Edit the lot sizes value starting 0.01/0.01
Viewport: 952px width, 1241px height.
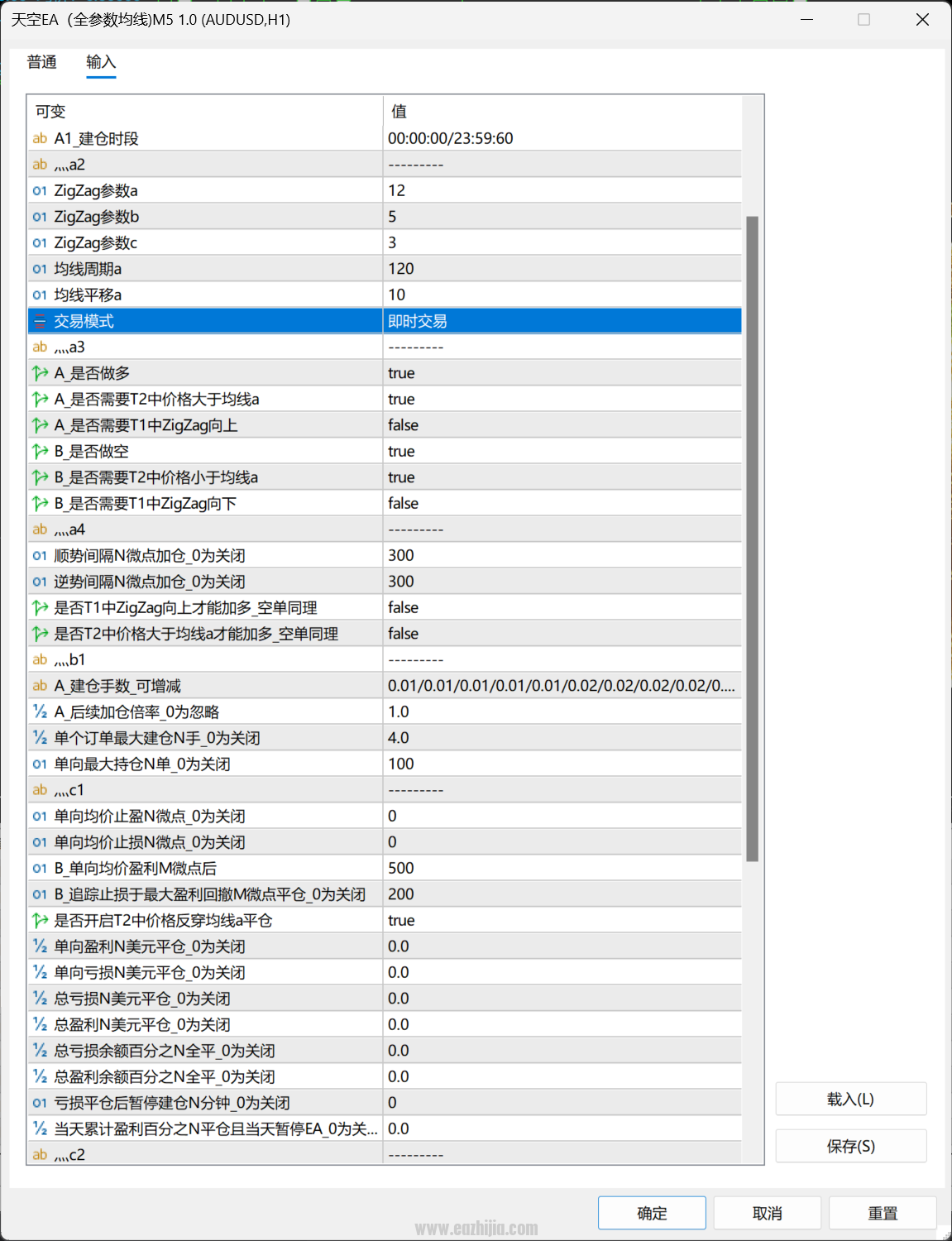click(x=562, y=686)
